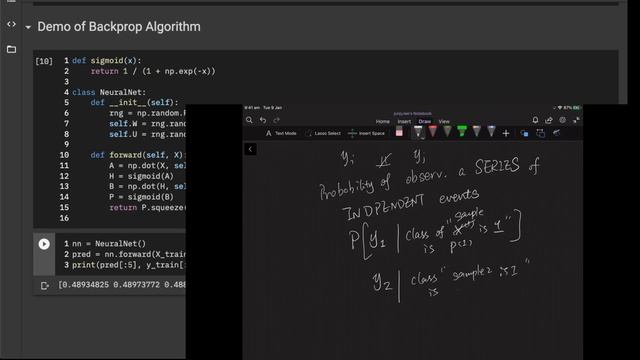Click the 'def sigmoid(x):' code line
Screen dimensions: 640x360
(107, 61)
